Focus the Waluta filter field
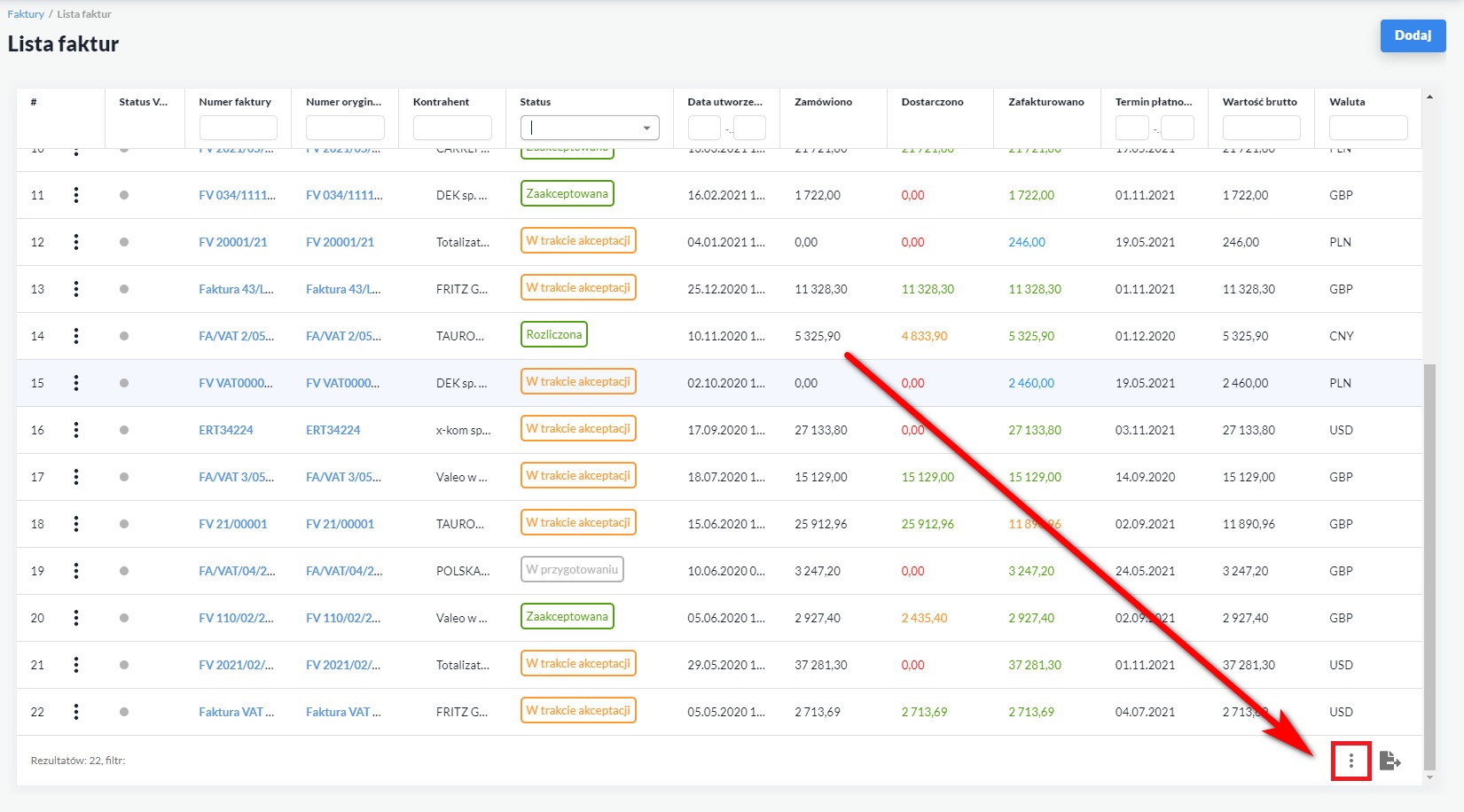Screen dimensions: 1464x812 click(x=1368, y=128)
